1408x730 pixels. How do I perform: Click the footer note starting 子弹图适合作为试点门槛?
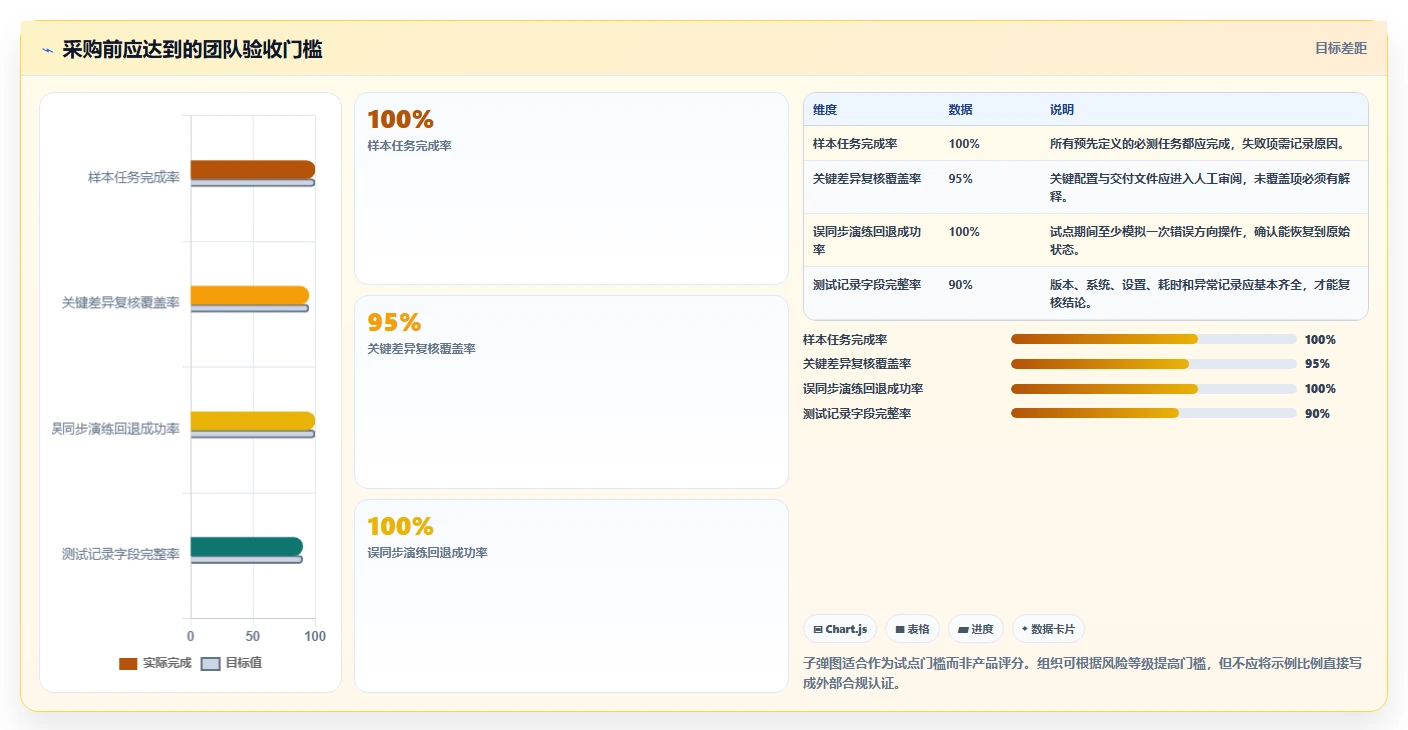[x=1082, y=674]
